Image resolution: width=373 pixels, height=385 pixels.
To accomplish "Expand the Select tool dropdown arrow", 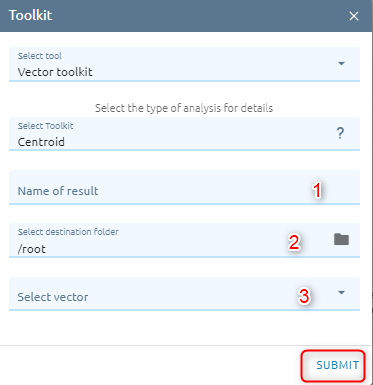I will (x=341, y=63).
